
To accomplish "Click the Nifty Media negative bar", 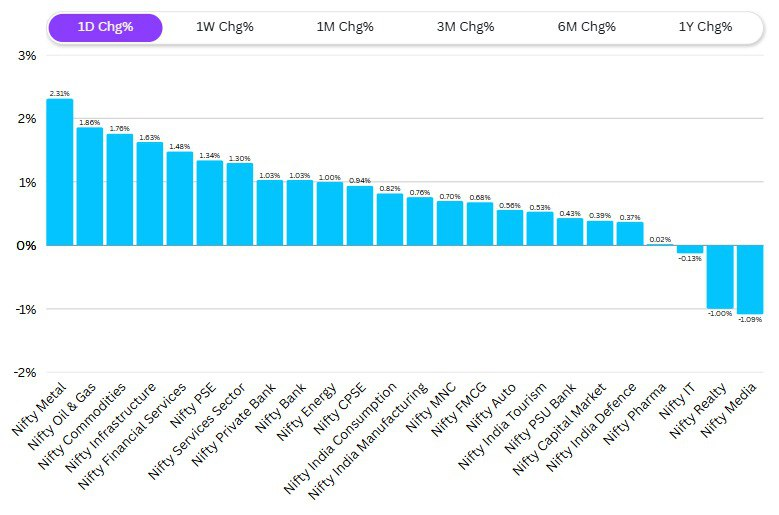I will [x=750, y=279].
